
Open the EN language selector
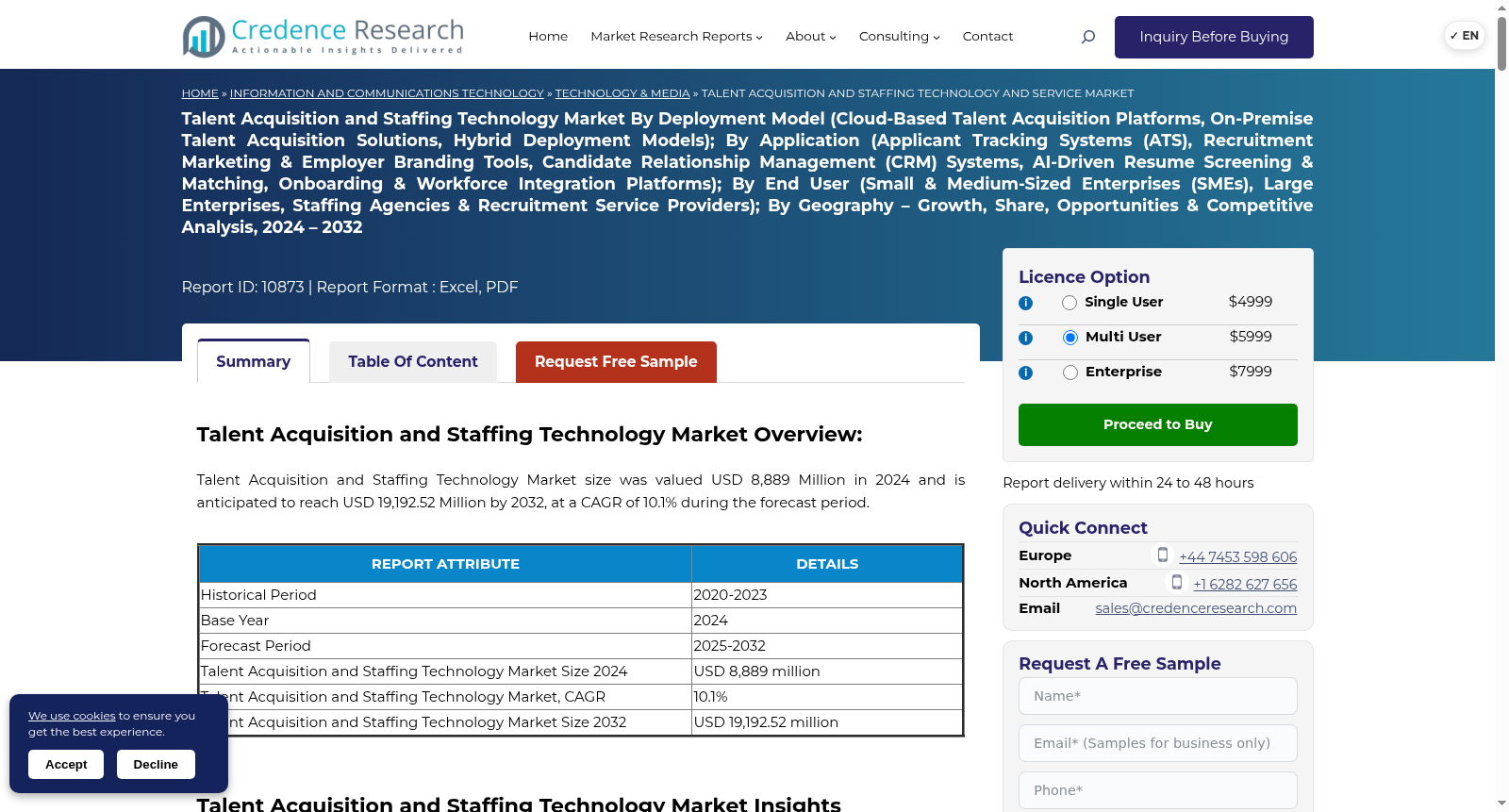[x=1465, y=36]
